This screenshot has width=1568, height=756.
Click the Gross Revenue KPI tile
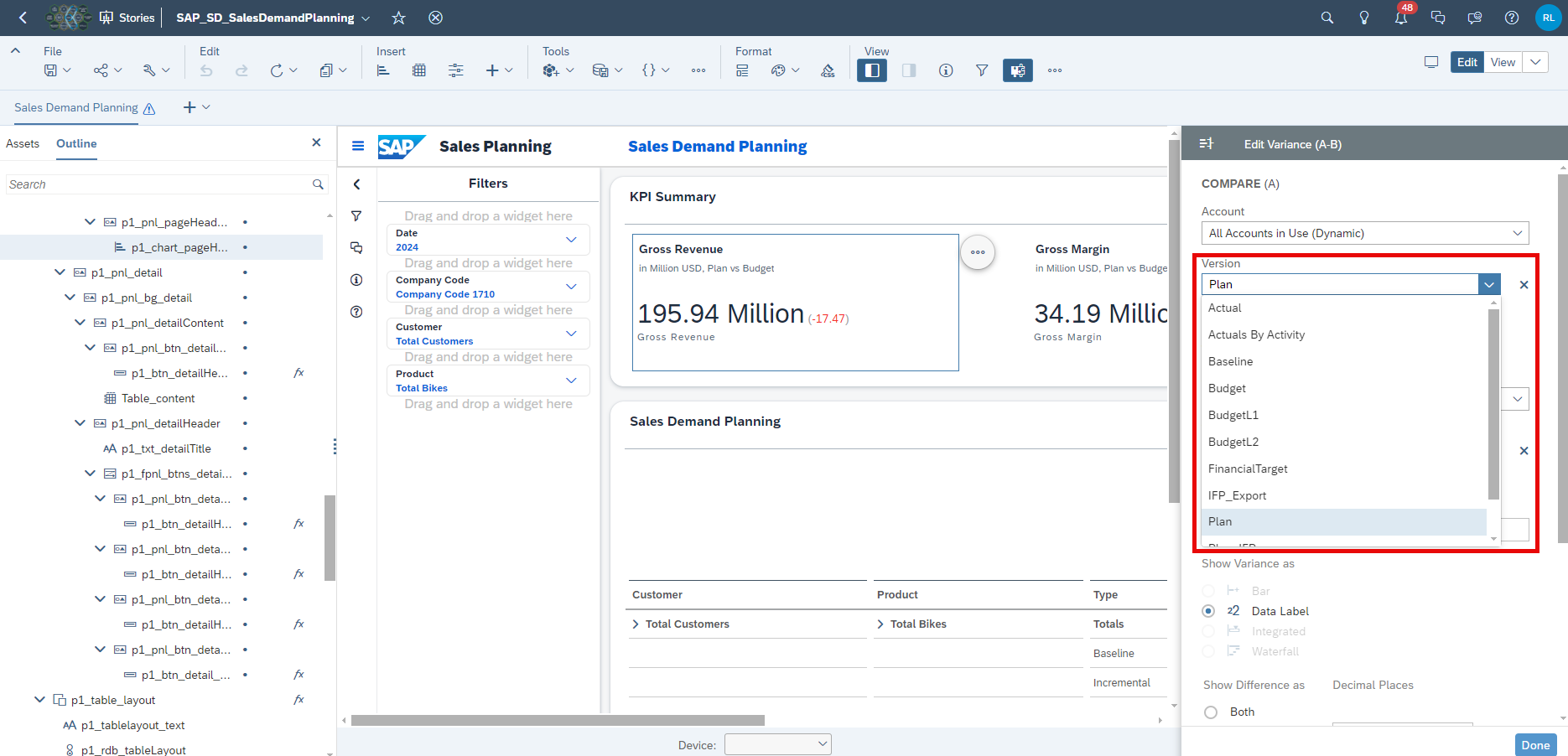pyautogui.click(x=795, y=303)
